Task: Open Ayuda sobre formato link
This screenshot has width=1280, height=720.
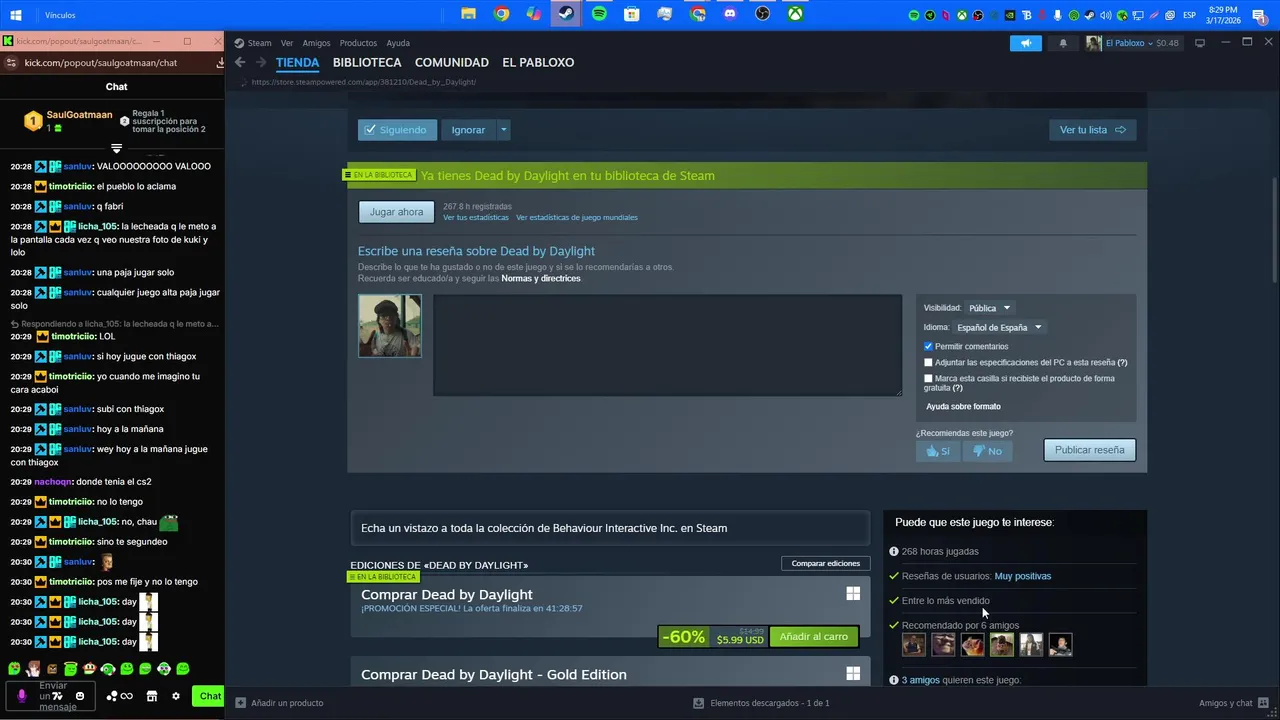Action: [x=963, y=406]
